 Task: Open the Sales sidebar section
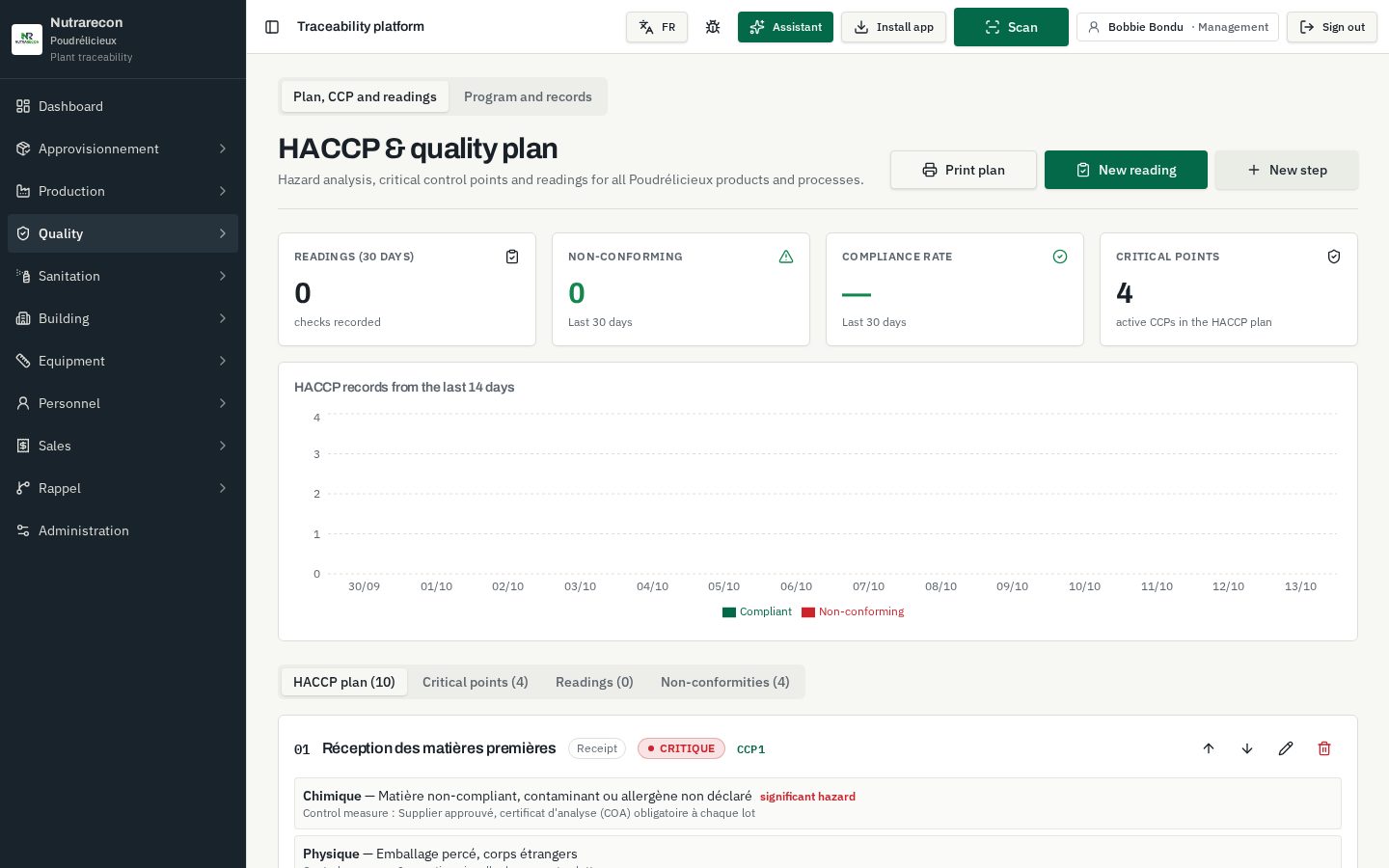tap(123, 446)
